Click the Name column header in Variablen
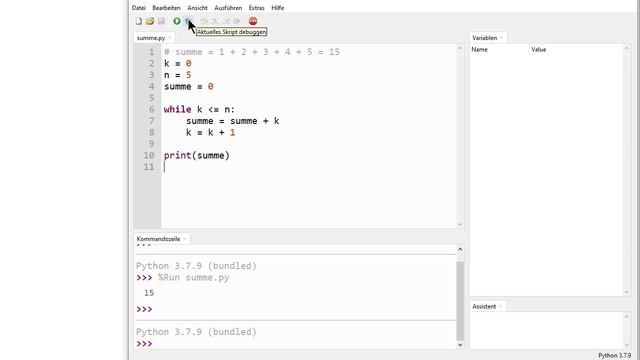 tap(479, 49)
